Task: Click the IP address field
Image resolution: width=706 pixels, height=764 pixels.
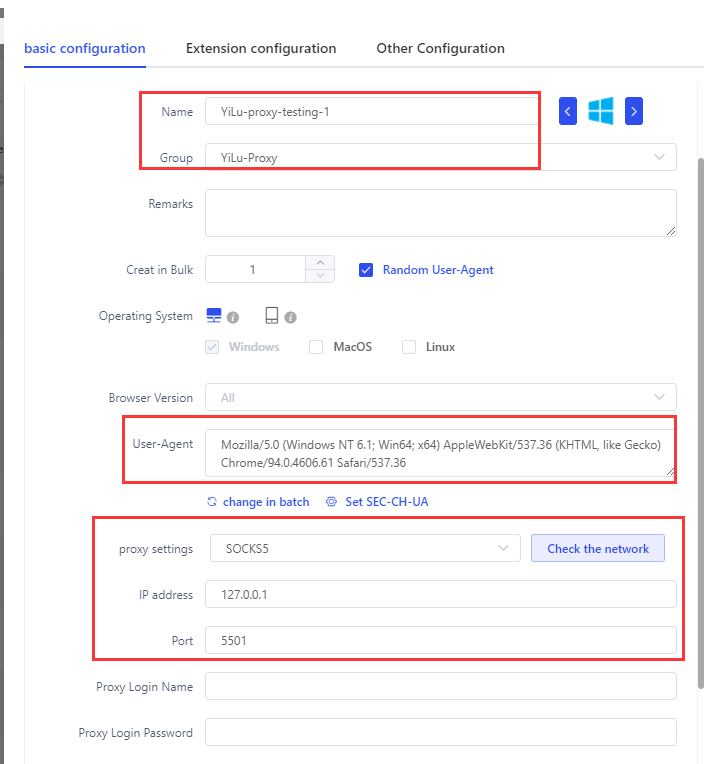Action: click(440, 594)
